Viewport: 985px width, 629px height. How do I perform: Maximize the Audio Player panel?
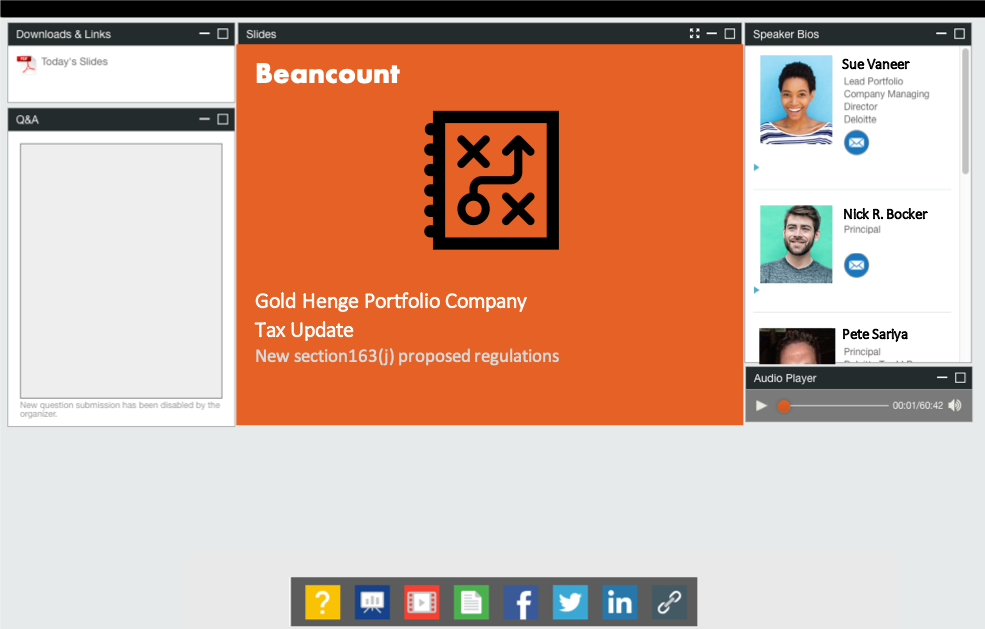pos(960,378)
